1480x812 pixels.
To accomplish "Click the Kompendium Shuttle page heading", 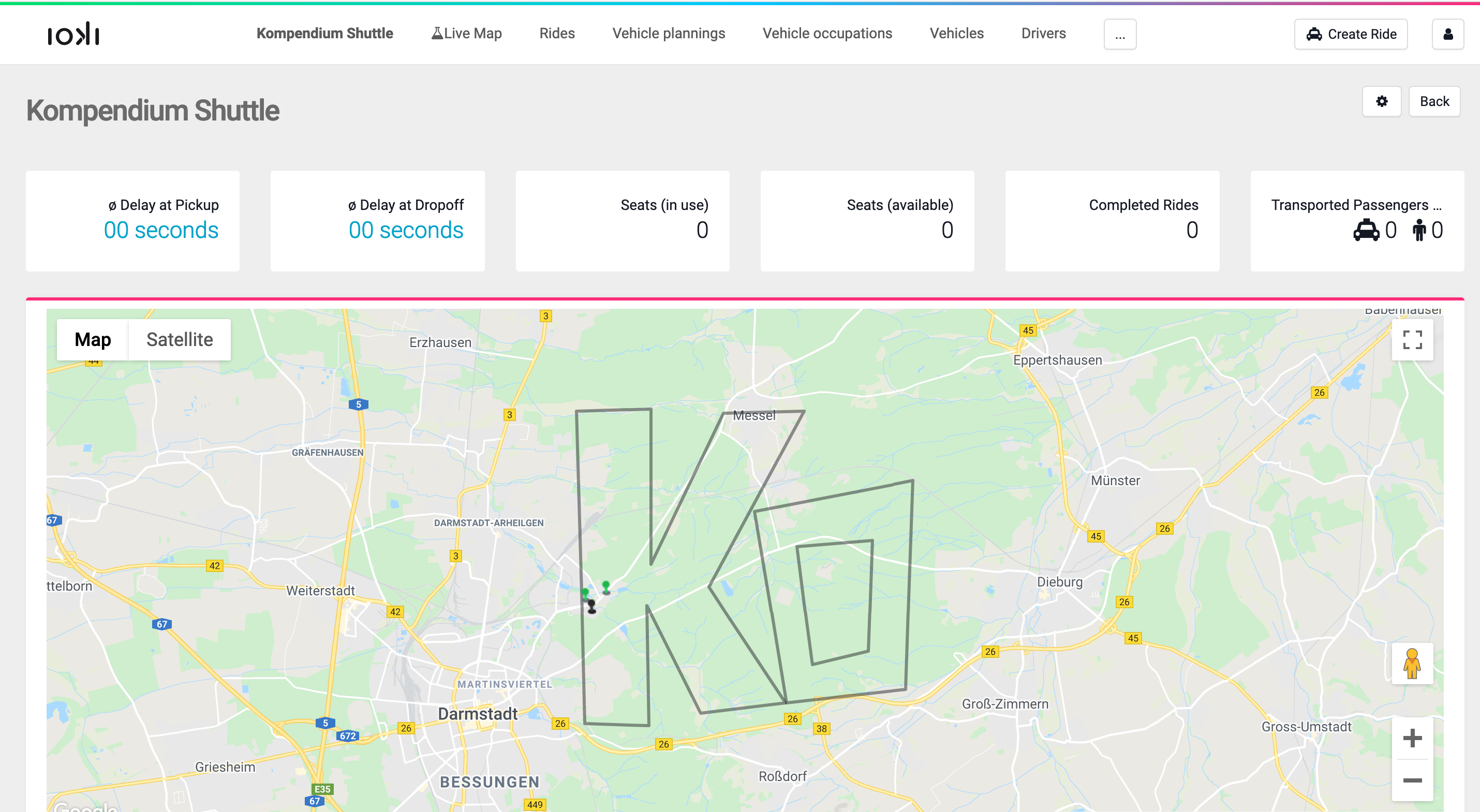I will tap(153, 110).
